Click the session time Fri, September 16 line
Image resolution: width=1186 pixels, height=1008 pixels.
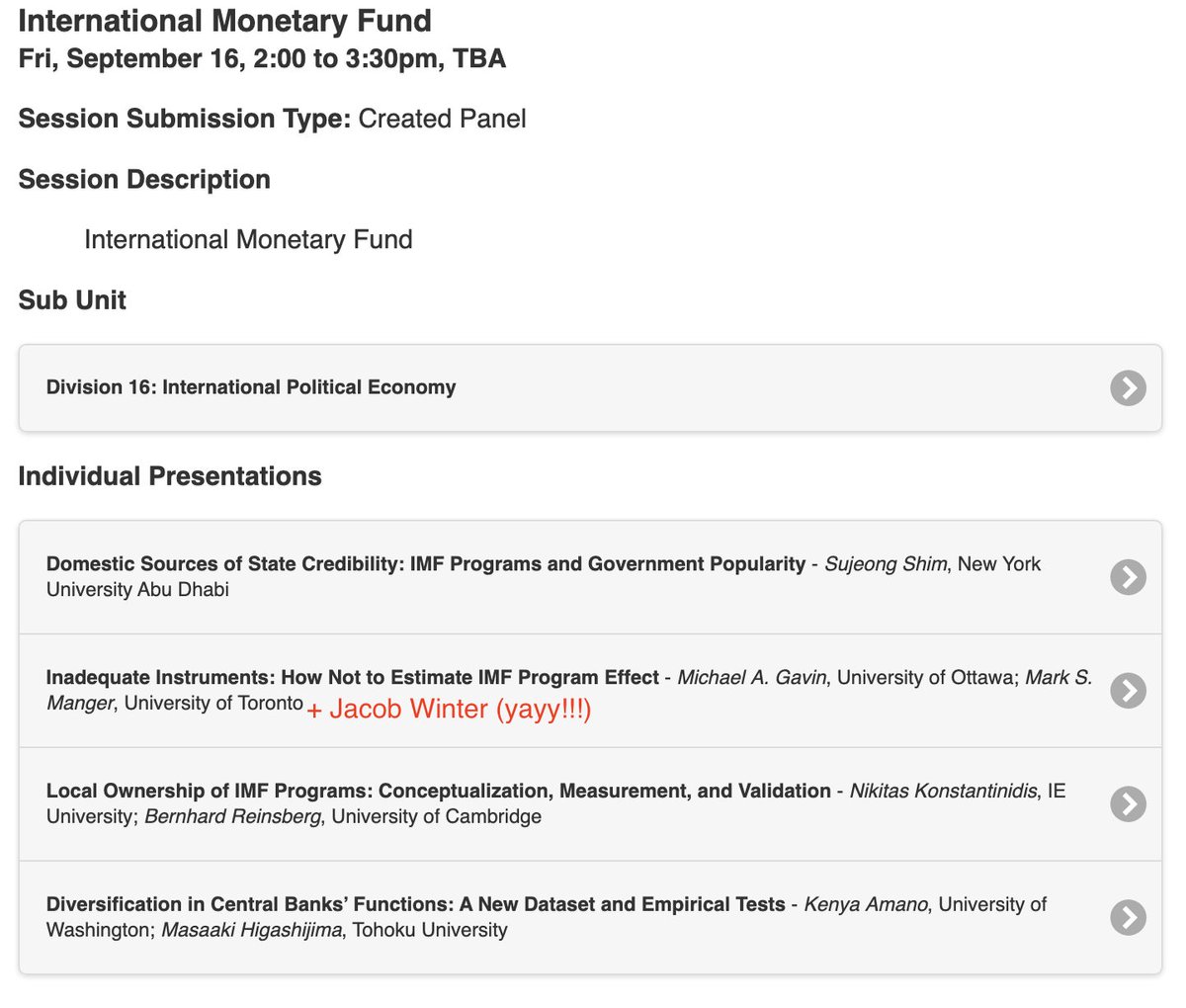[262, 59]
